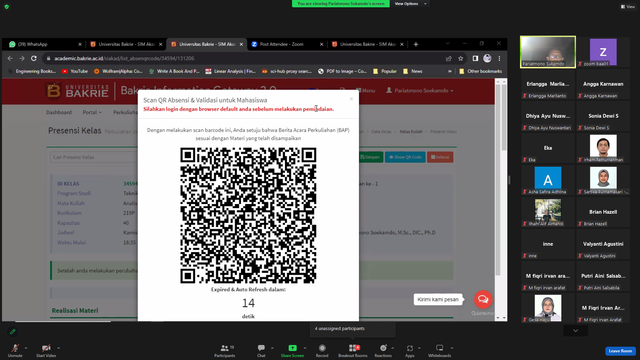This screenshot has width=640, height=360.
Task: Open the Other bookmarks folder
Action: coord(480,71)
